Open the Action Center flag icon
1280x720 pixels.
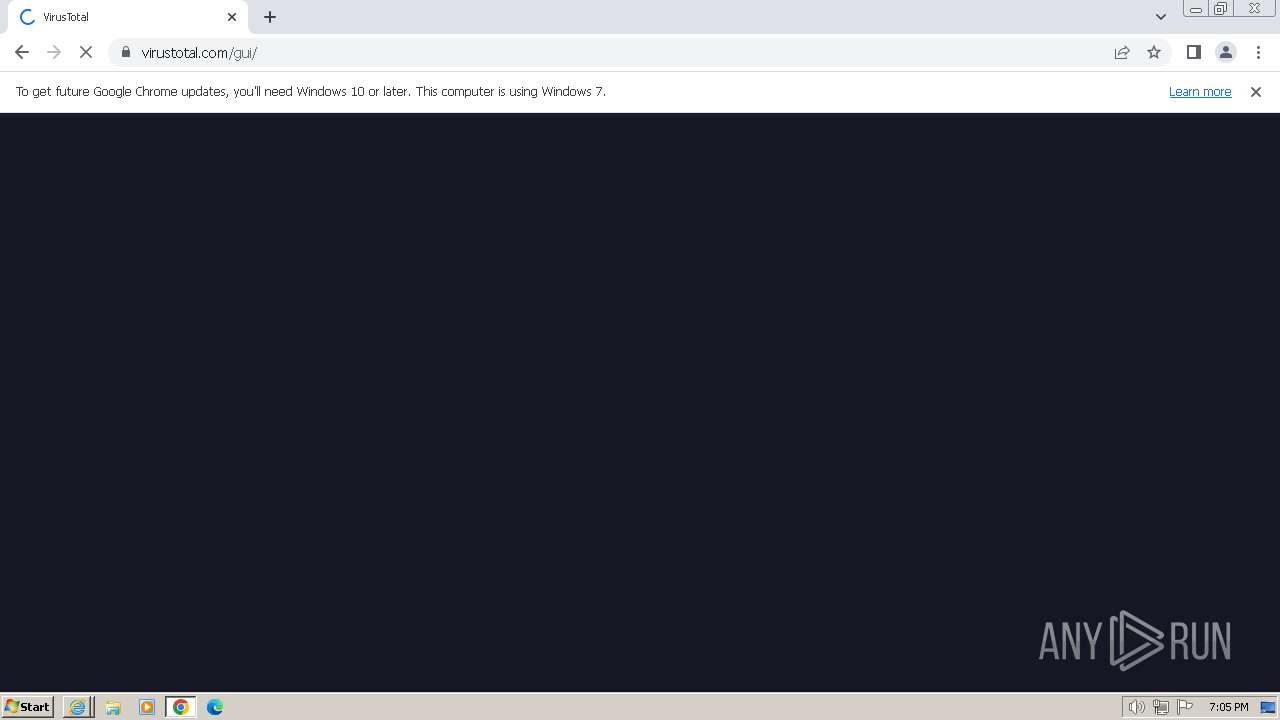pos(1186,707)
